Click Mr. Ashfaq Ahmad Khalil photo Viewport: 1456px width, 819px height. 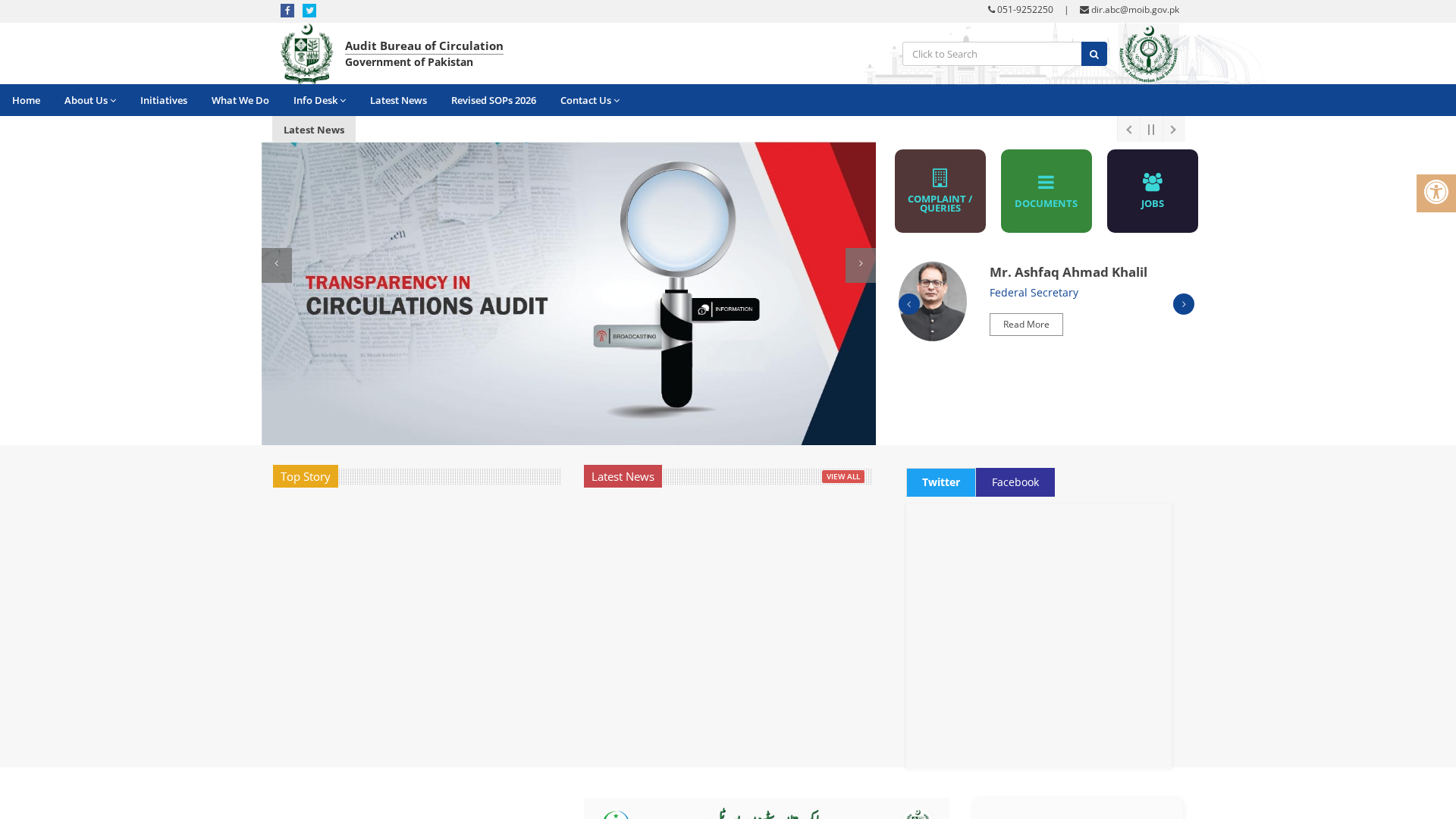click(x=933, y=301)
